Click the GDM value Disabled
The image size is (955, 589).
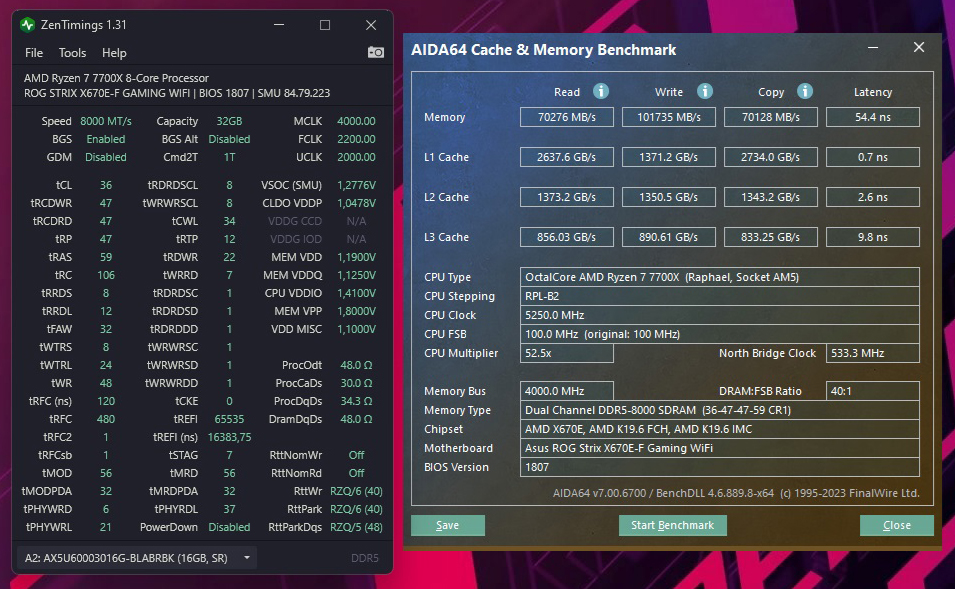point(106,157)
